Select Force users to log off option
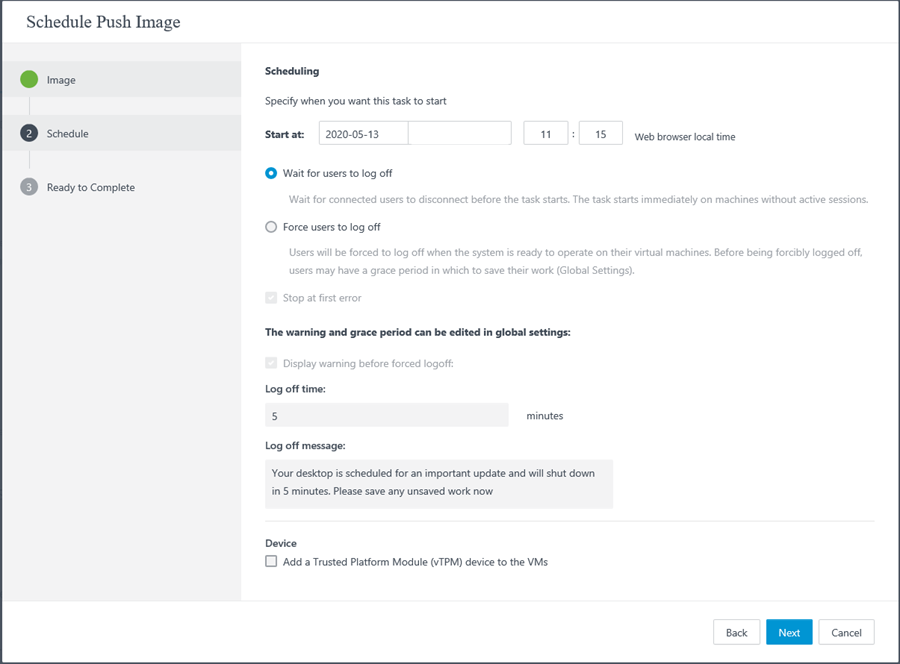Image resolution: width=900 pixels, height=664 pixels. pos(271,227)
